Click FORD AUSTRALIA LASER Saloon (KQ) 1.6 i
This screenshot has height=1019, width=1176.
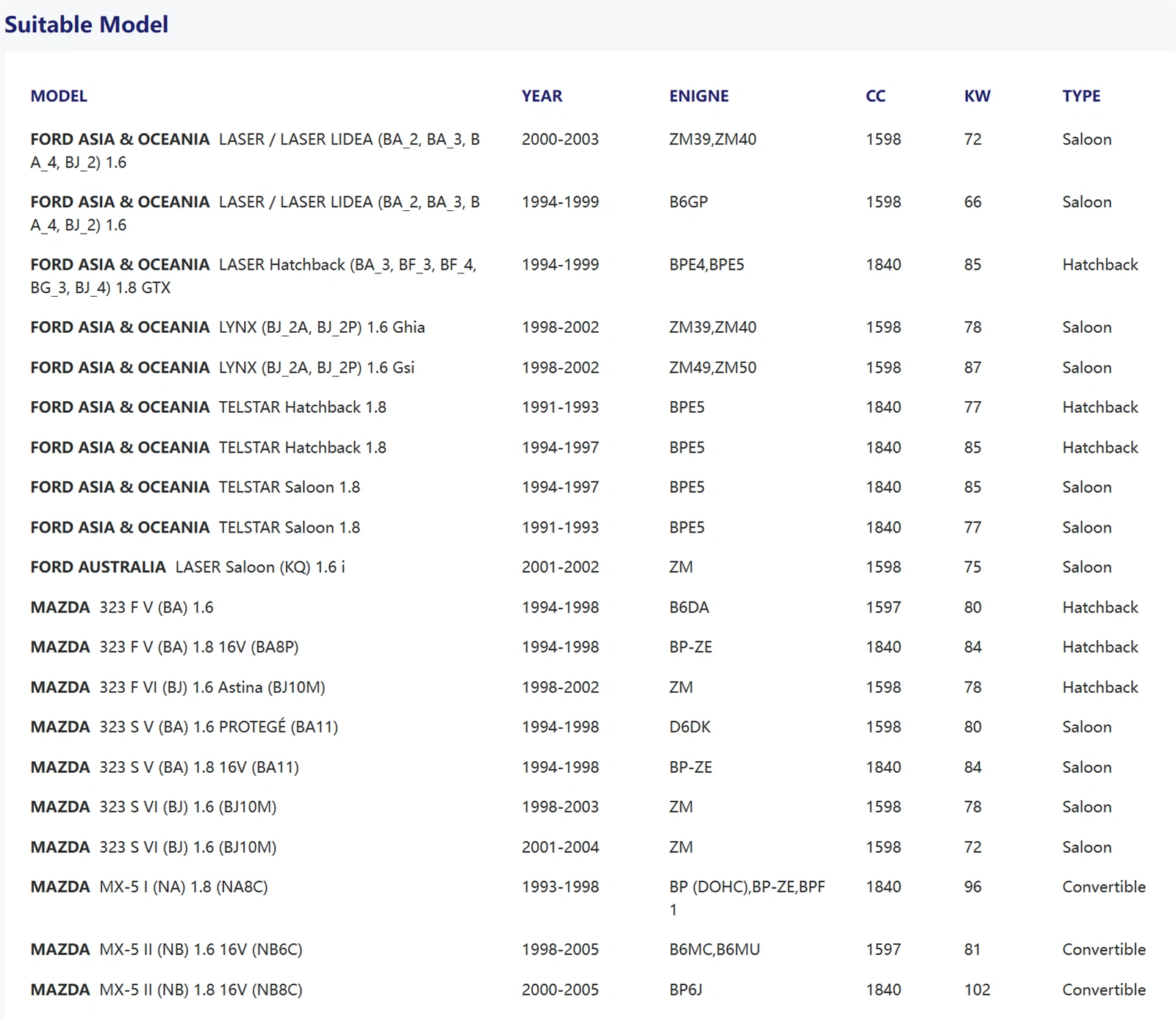coord(187,567)
